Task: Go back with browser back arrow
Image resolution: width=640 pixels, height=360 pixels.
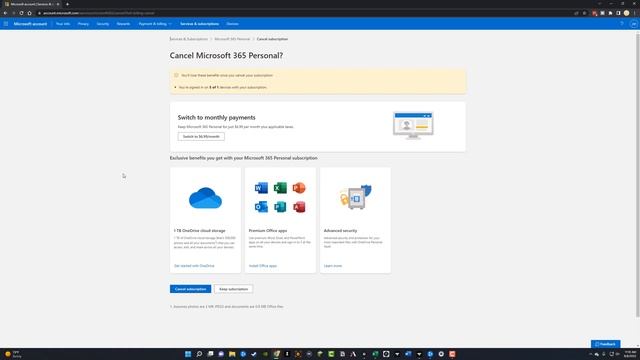Action: click(5, 13)
